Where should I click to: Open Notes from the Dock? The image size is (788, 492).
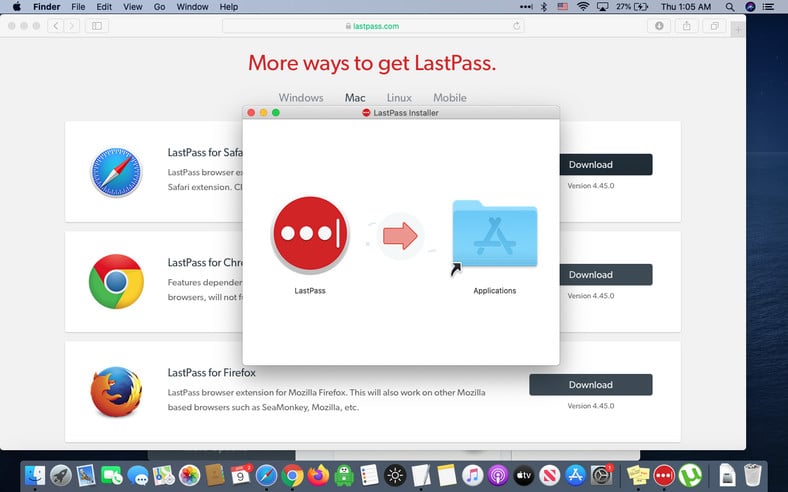tap(446, 475)
